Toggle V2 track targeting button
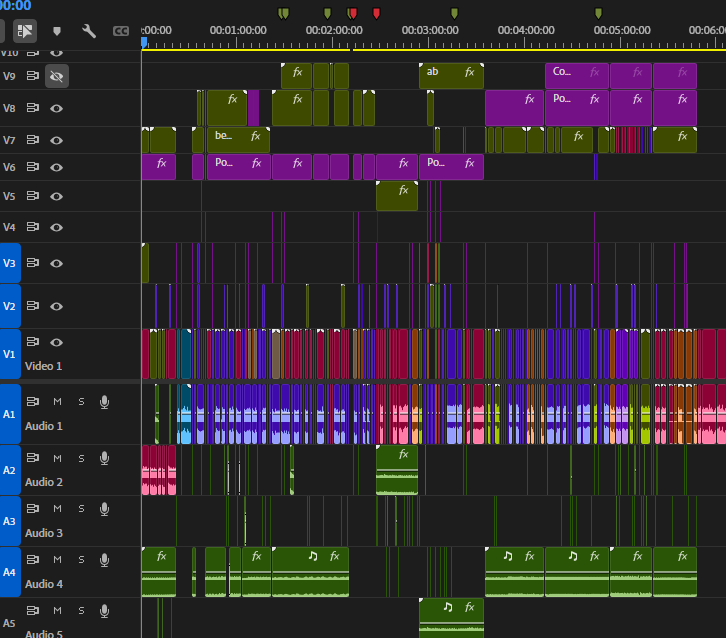 (x=10, y=306)
